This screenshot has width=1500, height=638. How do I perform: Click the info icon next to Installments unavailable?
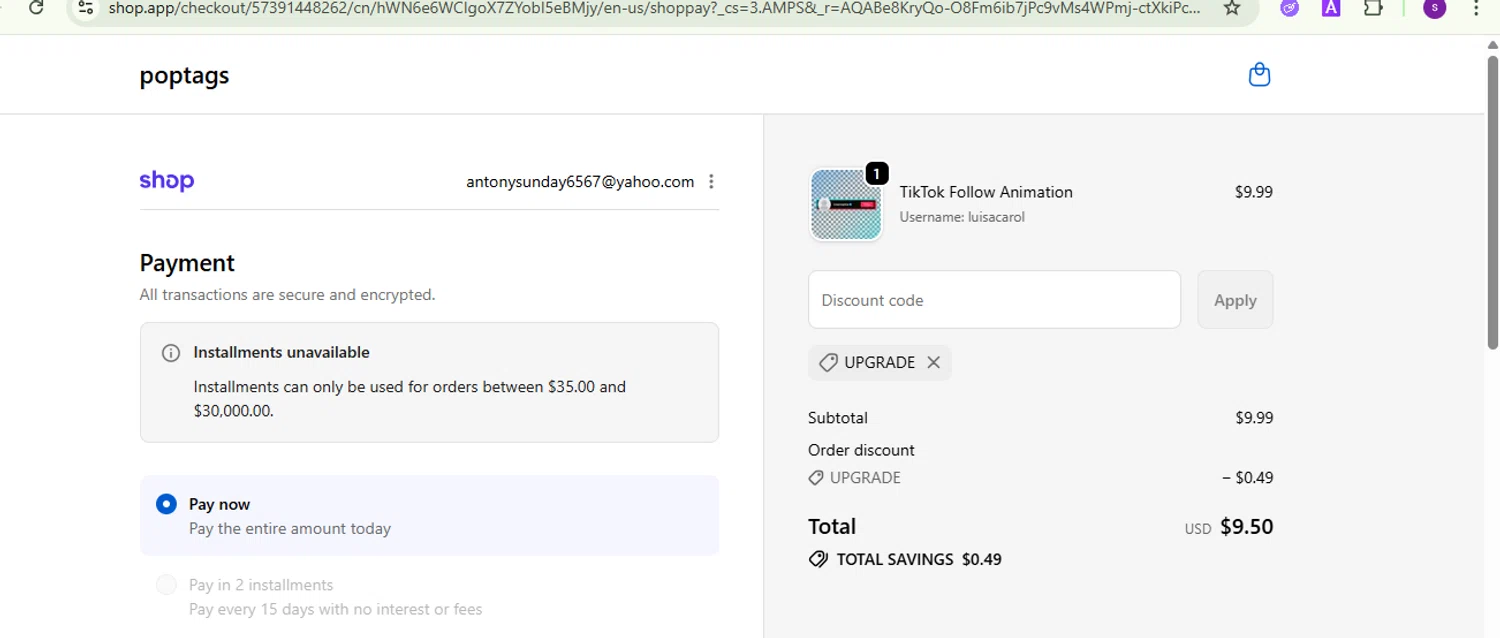point(171,353)
